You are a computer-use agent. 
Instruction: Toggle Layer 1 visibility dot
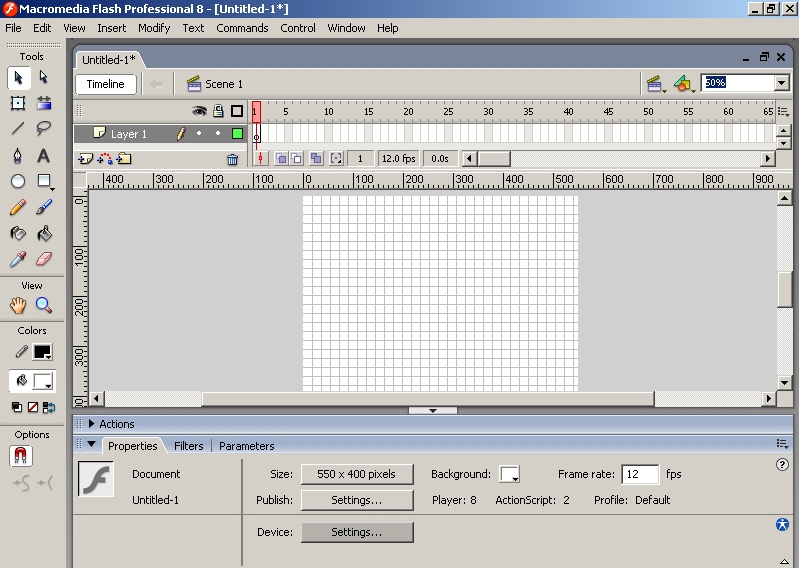[199, 133]
